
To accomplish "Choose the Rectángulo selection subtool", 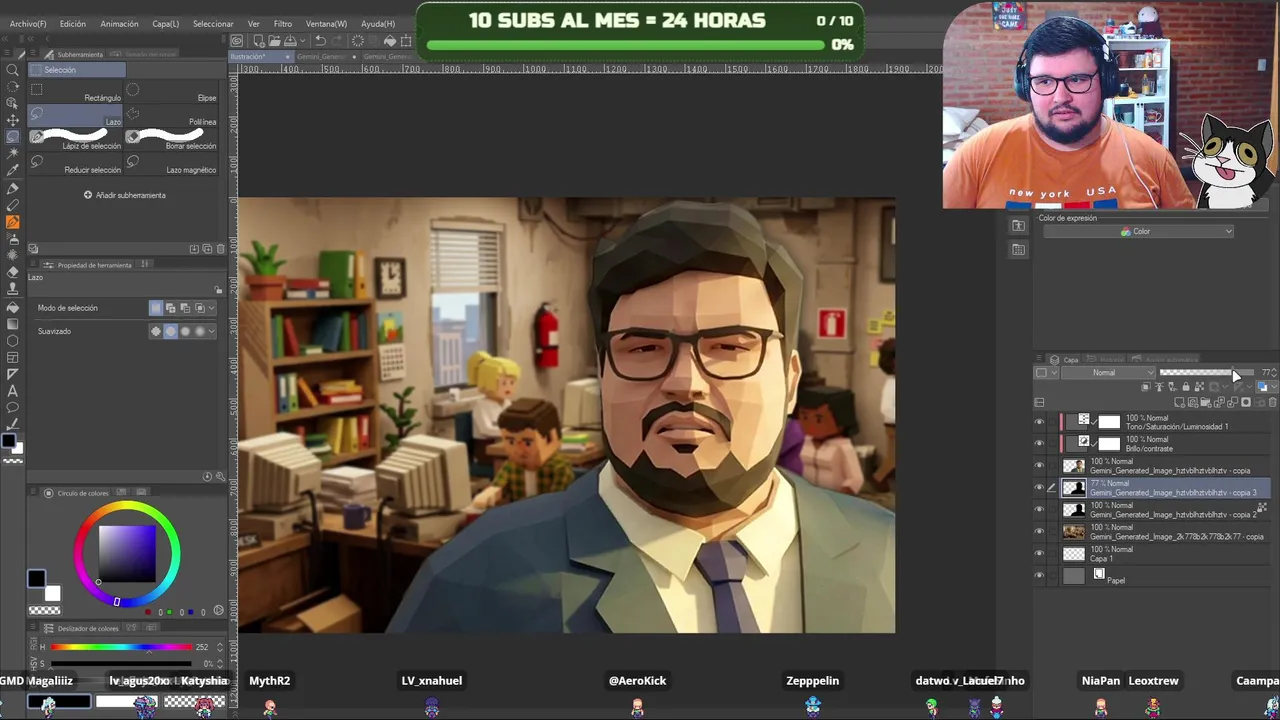I will click(75, 91).
